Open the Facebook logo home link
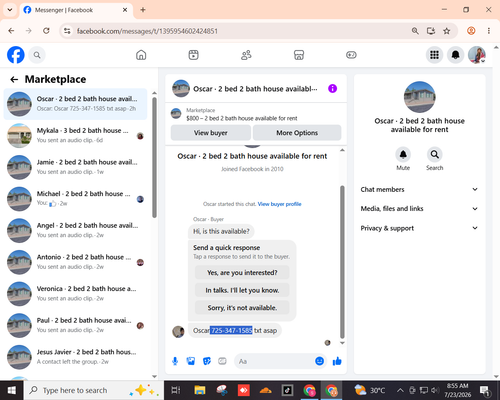Viewport: 500px width, 400px height. (16, 55)
